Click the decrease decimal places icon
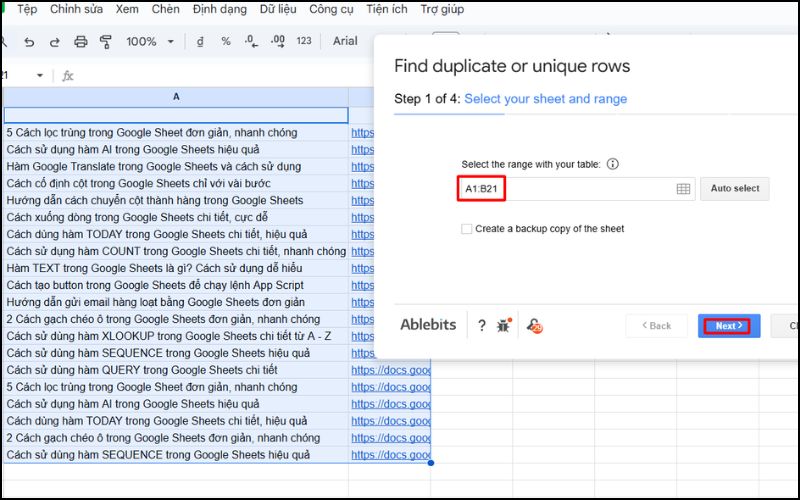This screenshot has height=500, width=800. (252, 41)
